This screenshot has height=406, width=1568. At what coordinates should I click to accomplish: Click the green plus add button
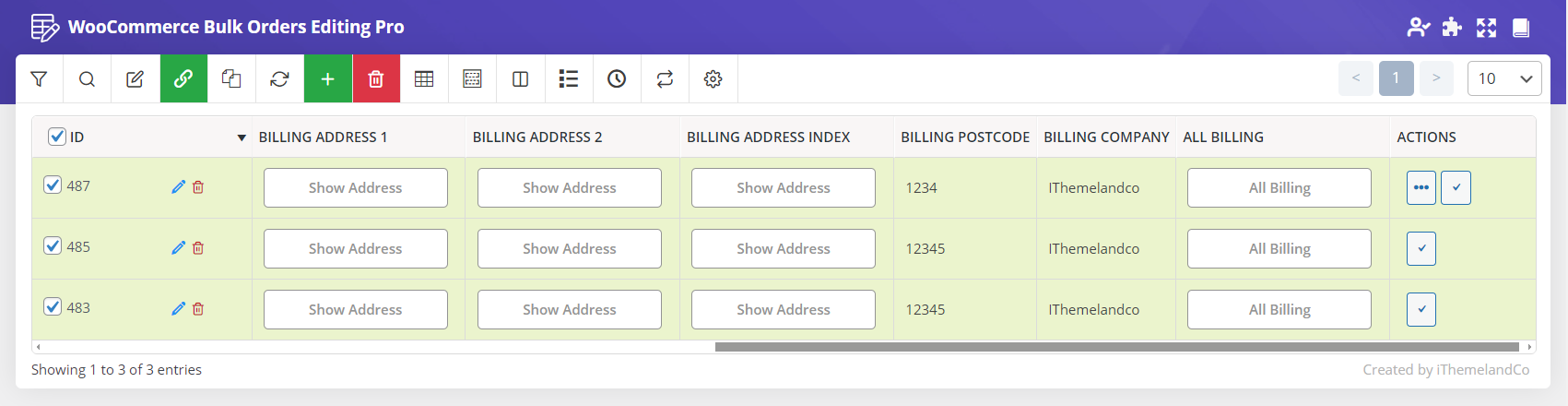click(327, 79)
